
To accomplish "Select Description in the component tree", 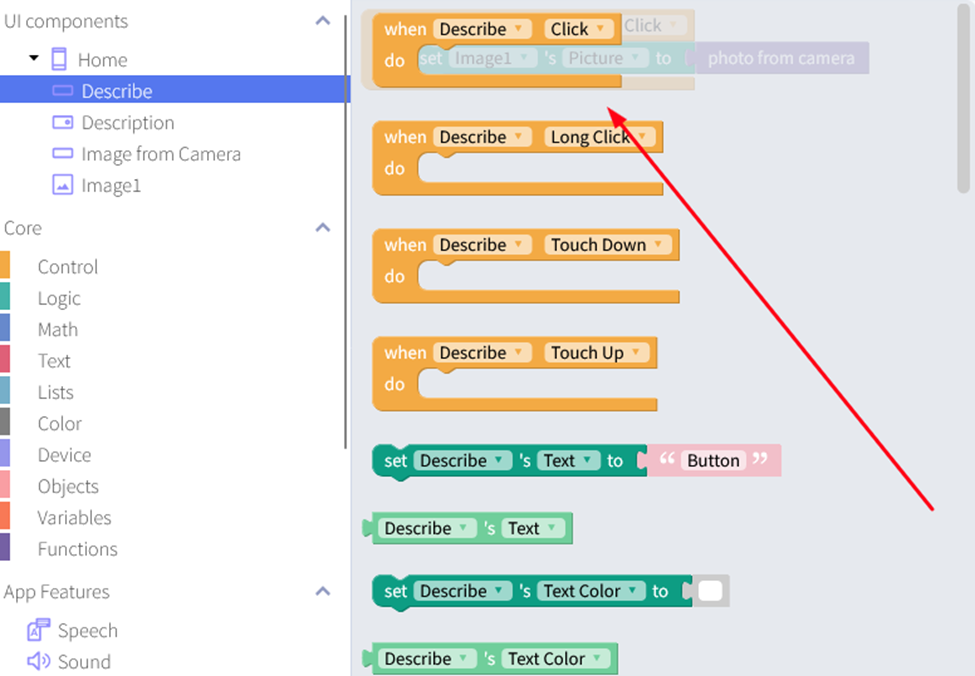I will coord(128,123).
